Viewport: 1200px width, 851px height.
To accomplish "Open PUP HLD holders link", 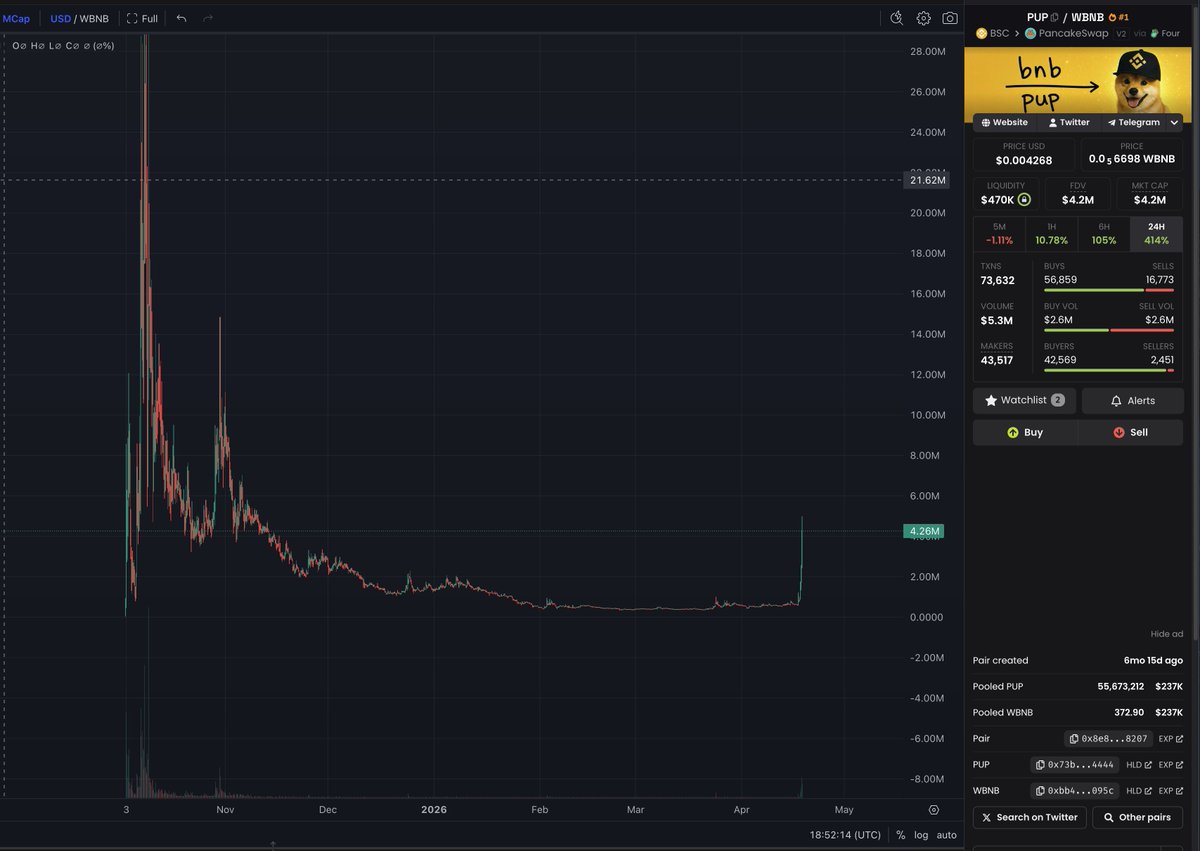I will tap(1139, 764).
